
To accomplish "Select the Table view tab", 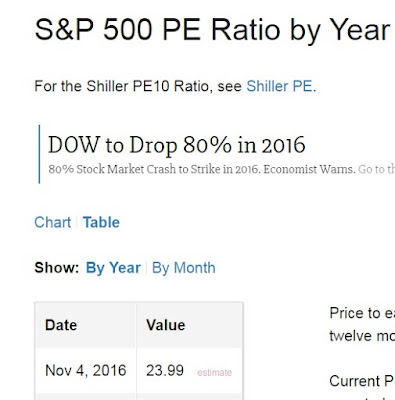I will [101, 222].
